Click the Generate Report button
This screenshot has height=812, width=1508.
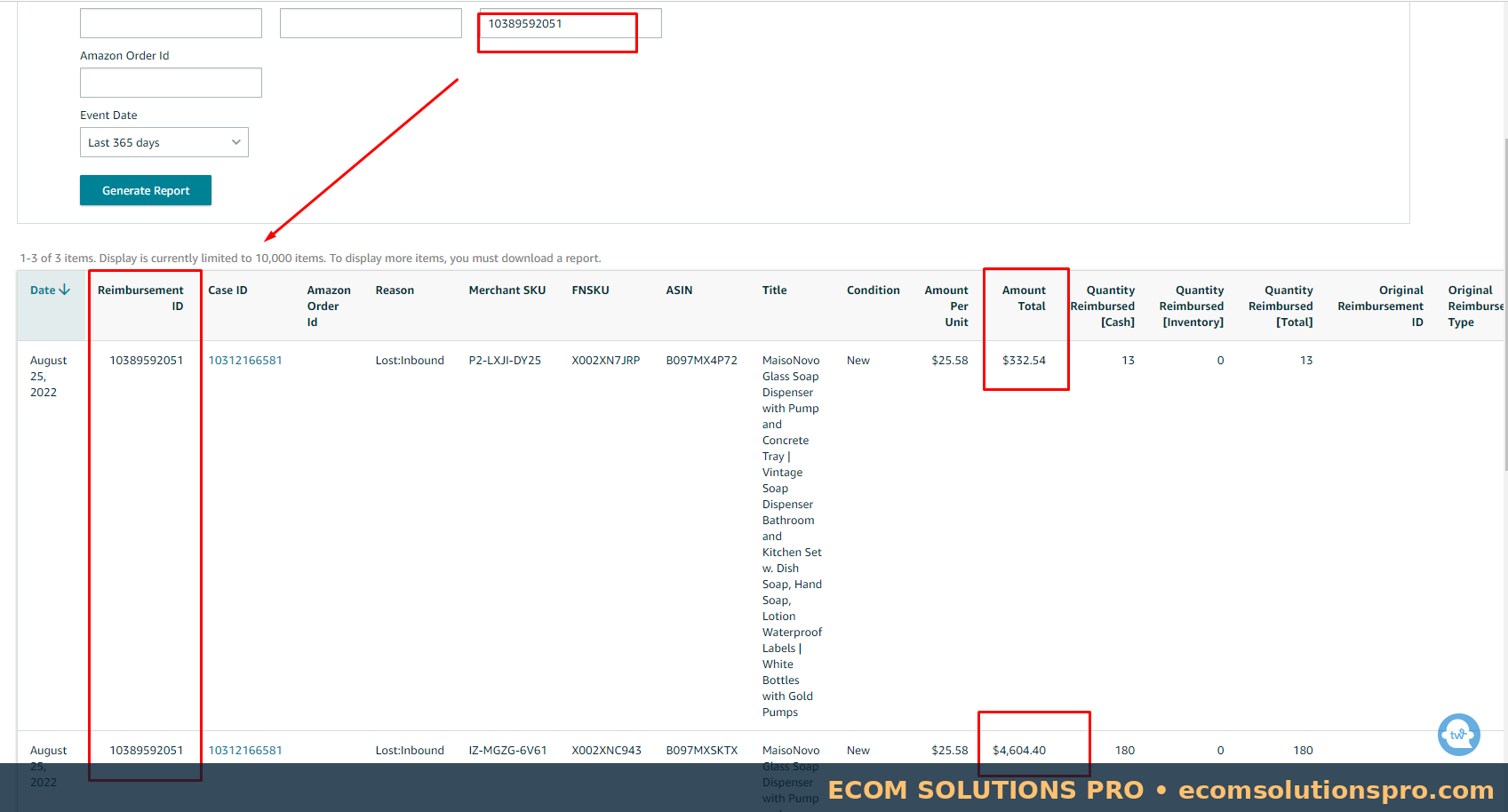[146, 190]
